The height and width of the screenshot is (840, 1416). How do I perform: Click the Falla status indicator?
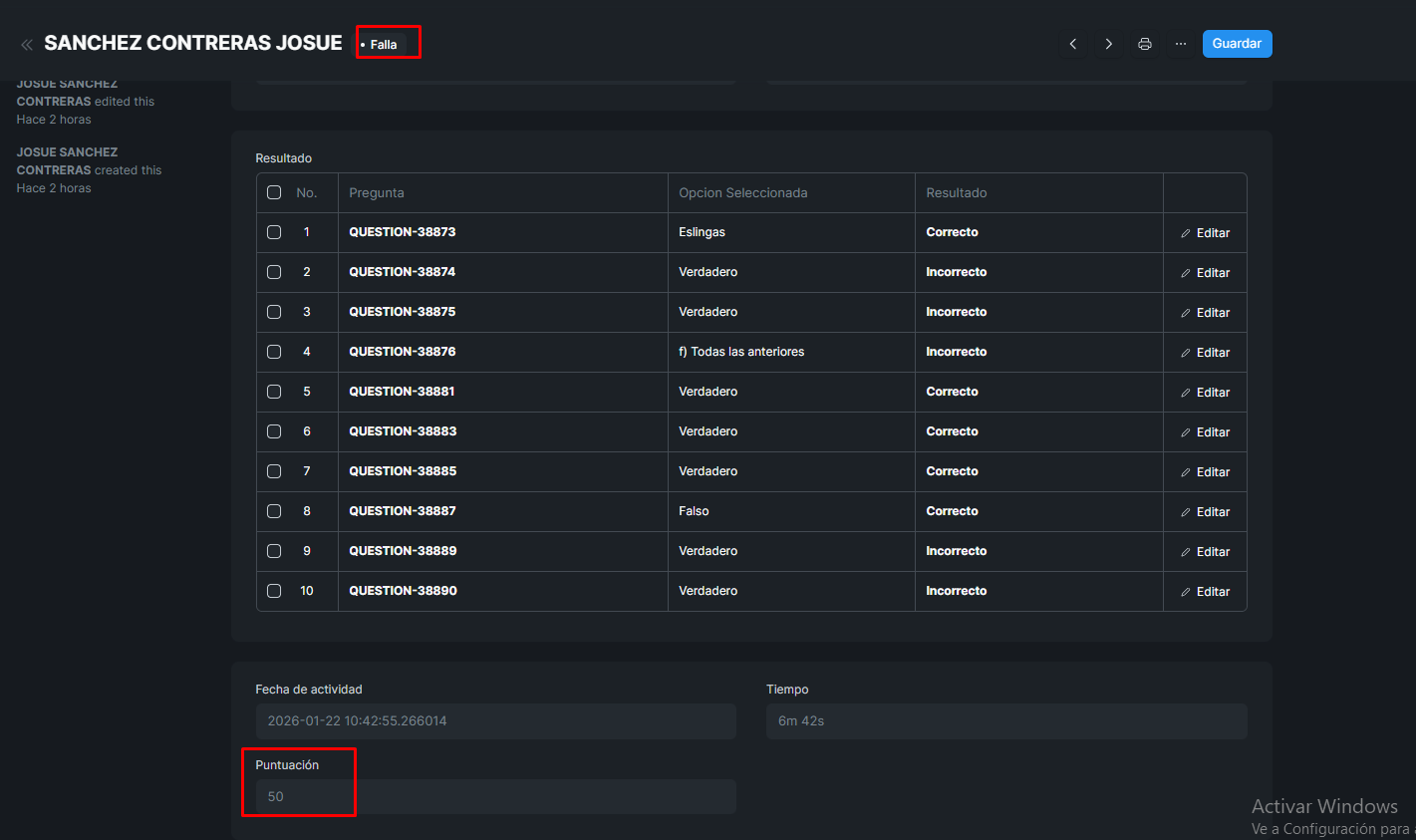pyautogui.click(x=383, y=45)
